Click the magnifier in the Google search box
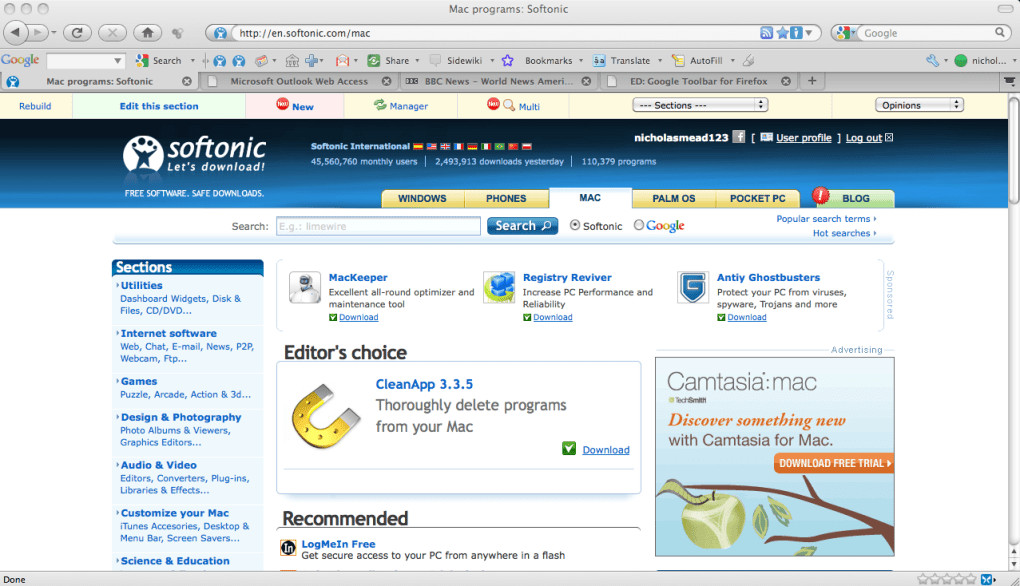This screenshot has height=586, width=1020. pos(1000,33)
